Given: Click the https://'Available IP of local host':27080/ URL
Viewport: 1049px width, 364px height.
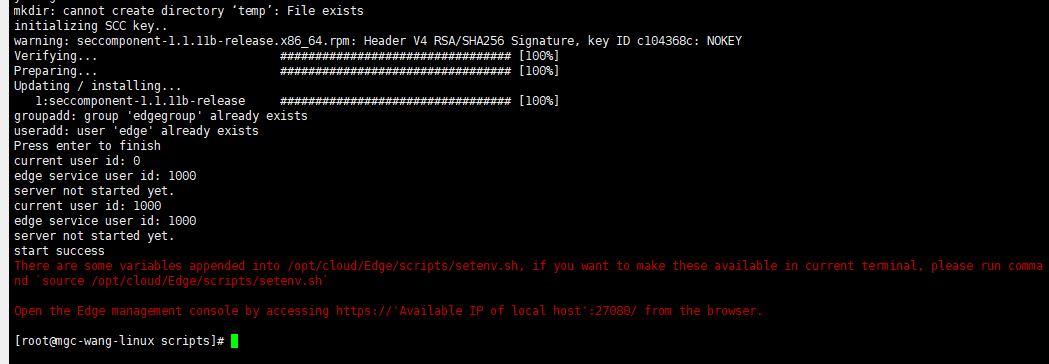Looking at the screenshot, I should click(x=488, y=311).
